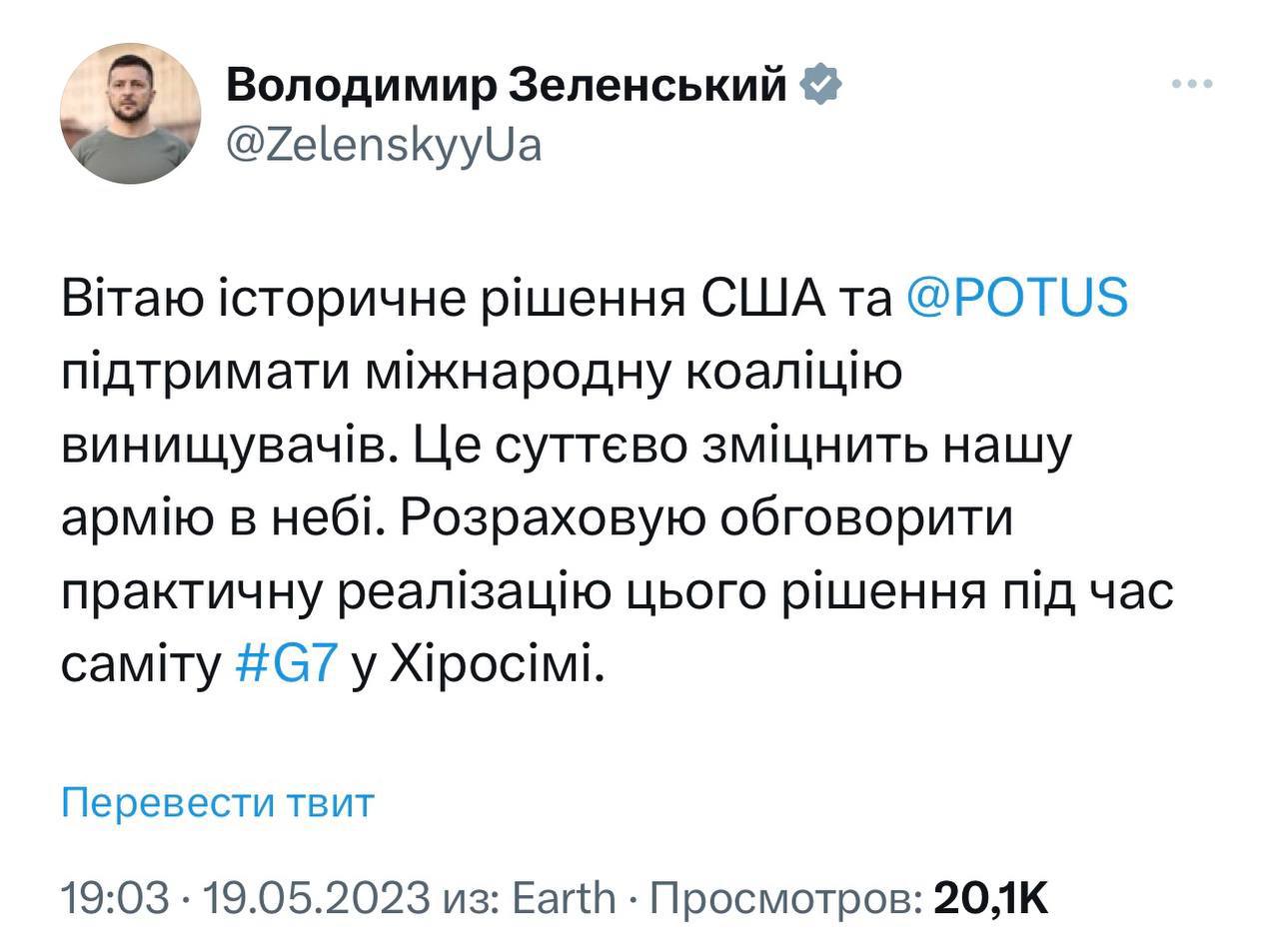Open the three-dot more options menu

pyautogui.click(x=1191, y=85)
